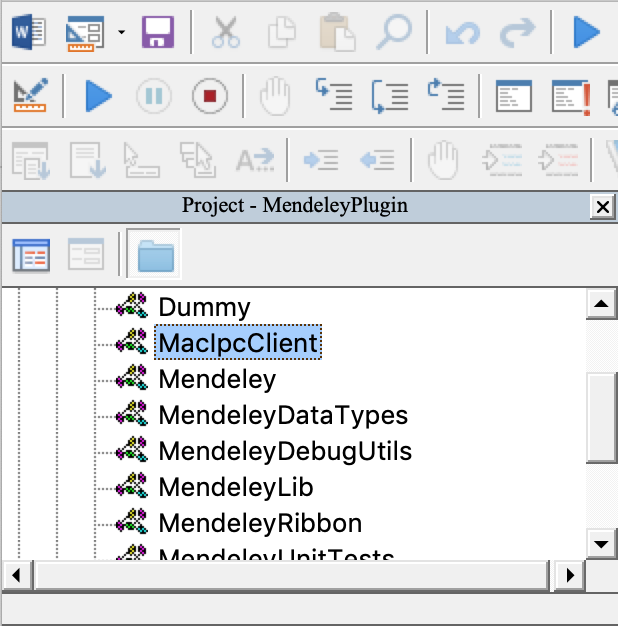
Task: Select the MendeleyDataTypes module
Action: 283,415
